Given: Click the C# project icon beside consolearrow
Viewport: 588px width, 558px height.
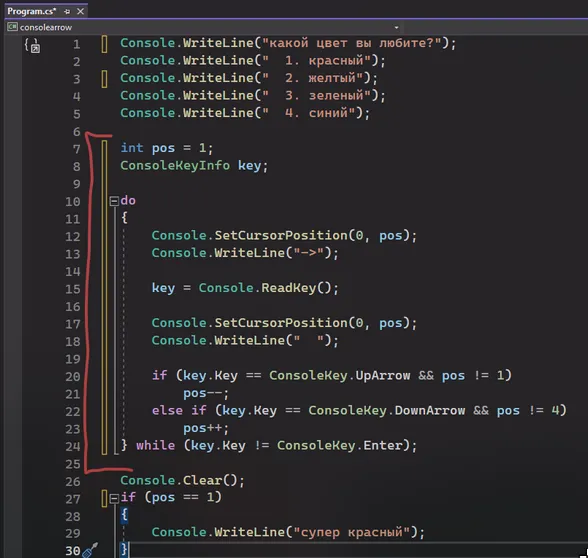Looking at the screenshot, I should pyautogui.click(x=12, y=27).
